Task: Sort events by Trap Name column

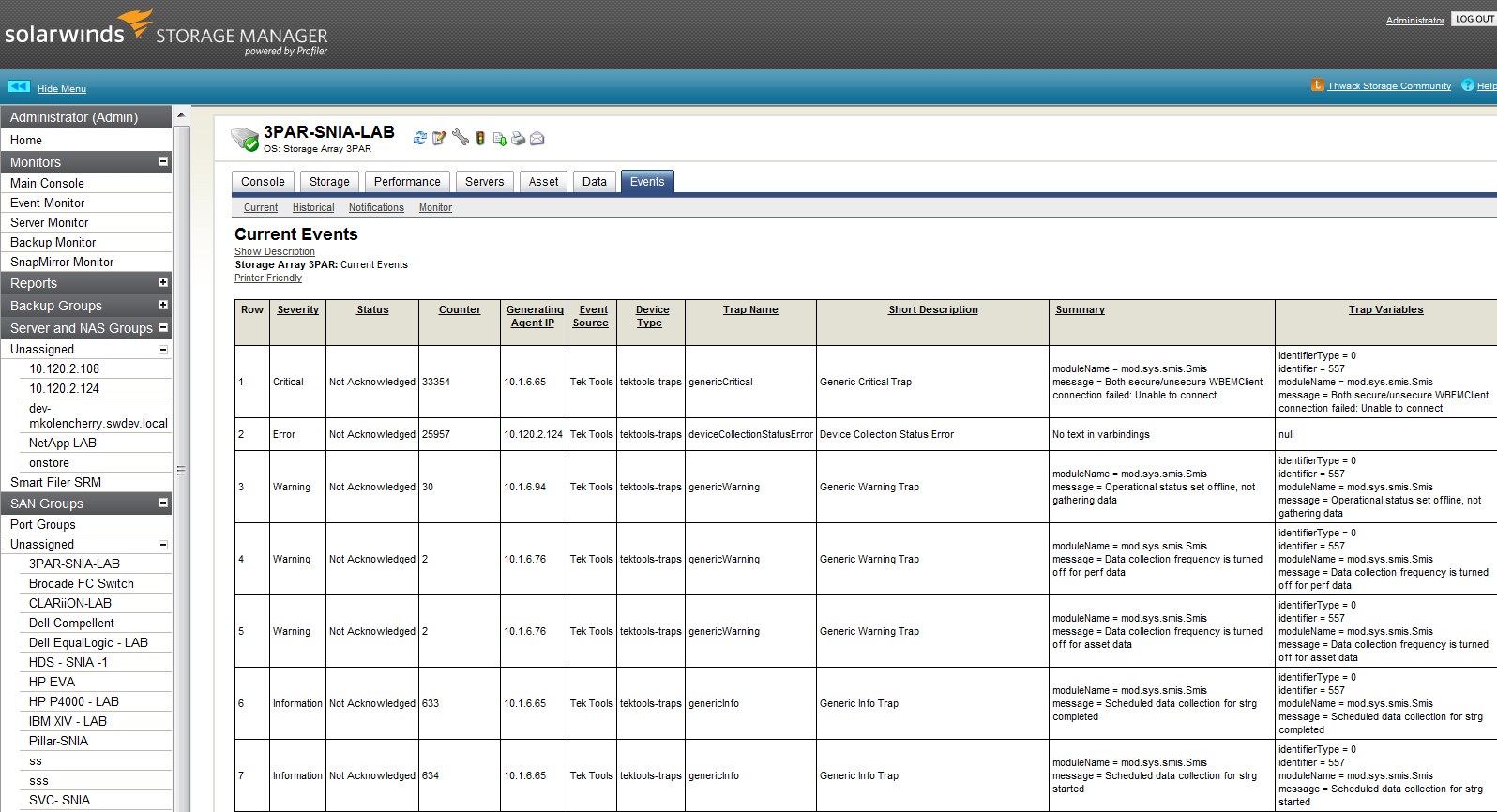Action: click(750, 309)
